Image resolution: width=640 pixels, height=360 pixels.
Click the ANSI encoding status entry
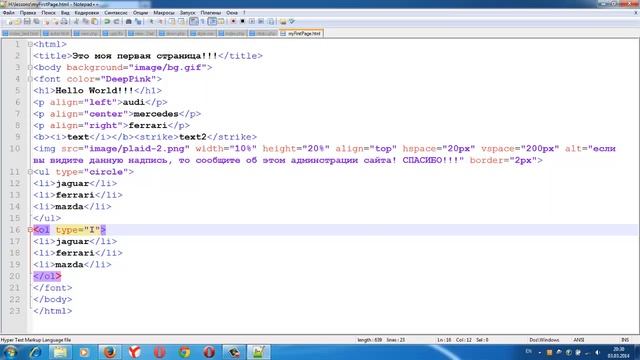[x=579, y=340]
